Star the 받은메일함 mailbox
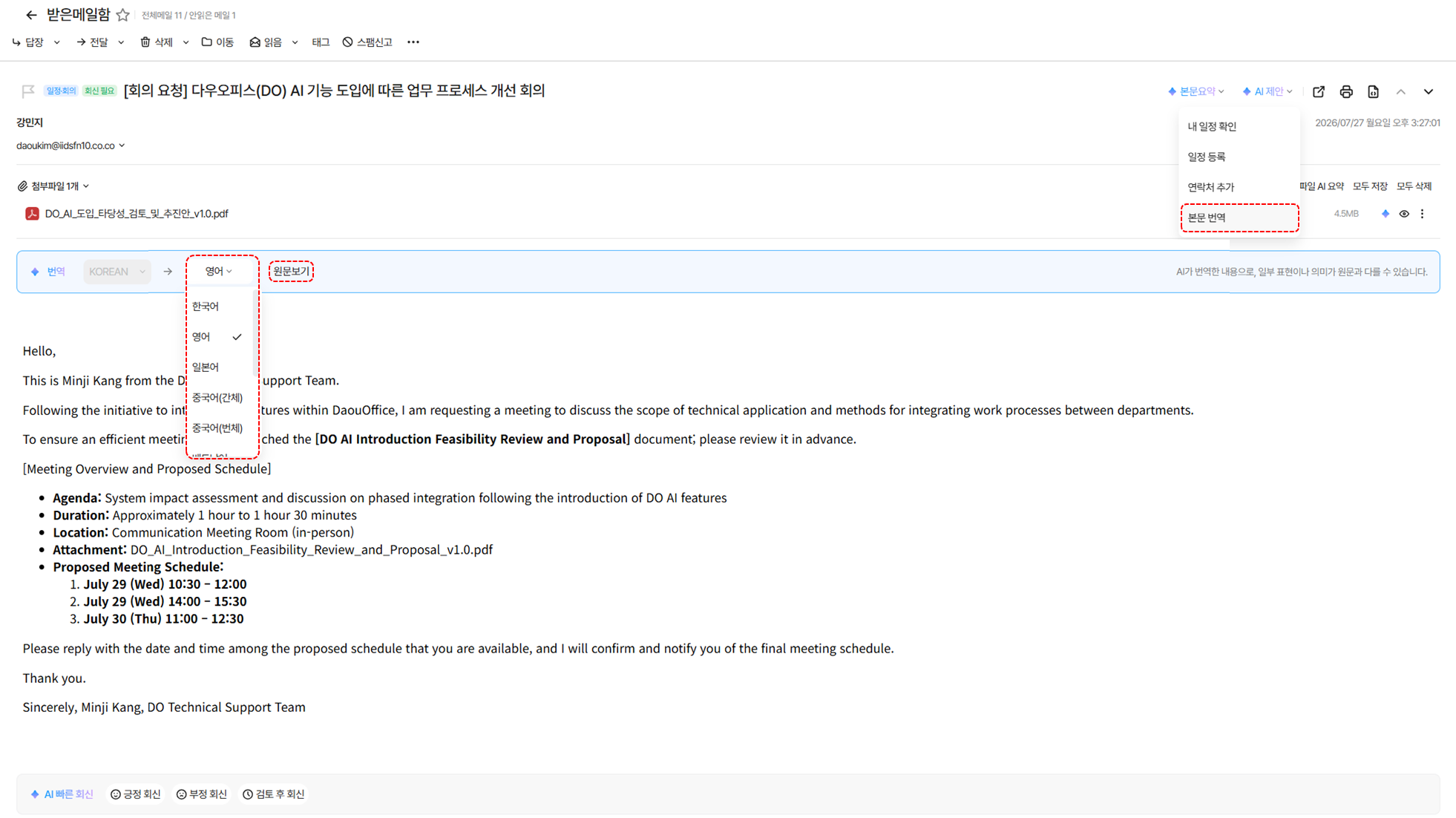 point(123,15)
